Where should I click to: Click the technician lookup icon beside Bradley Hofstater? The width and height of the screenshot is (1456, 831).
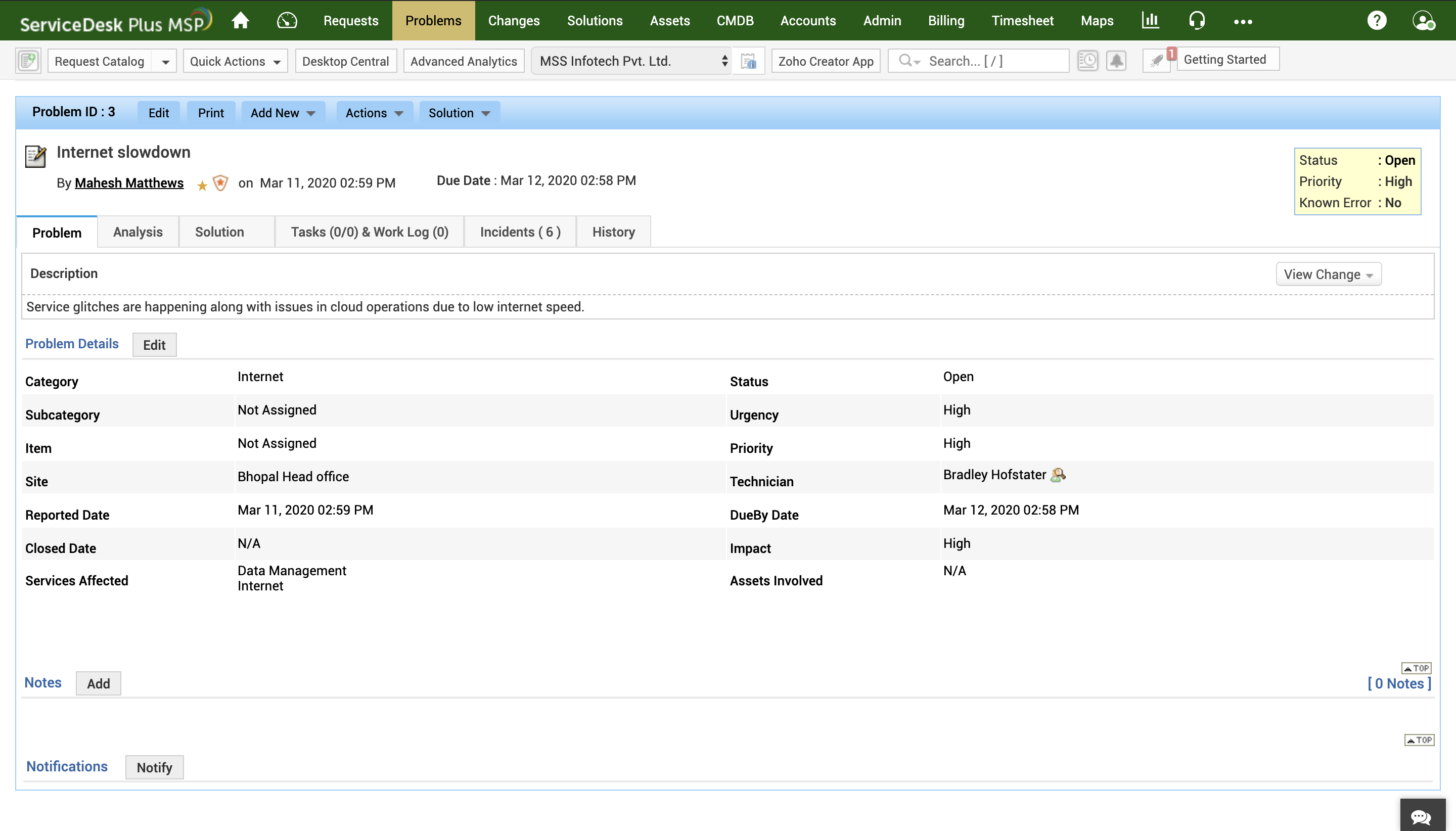(1058, 475)
